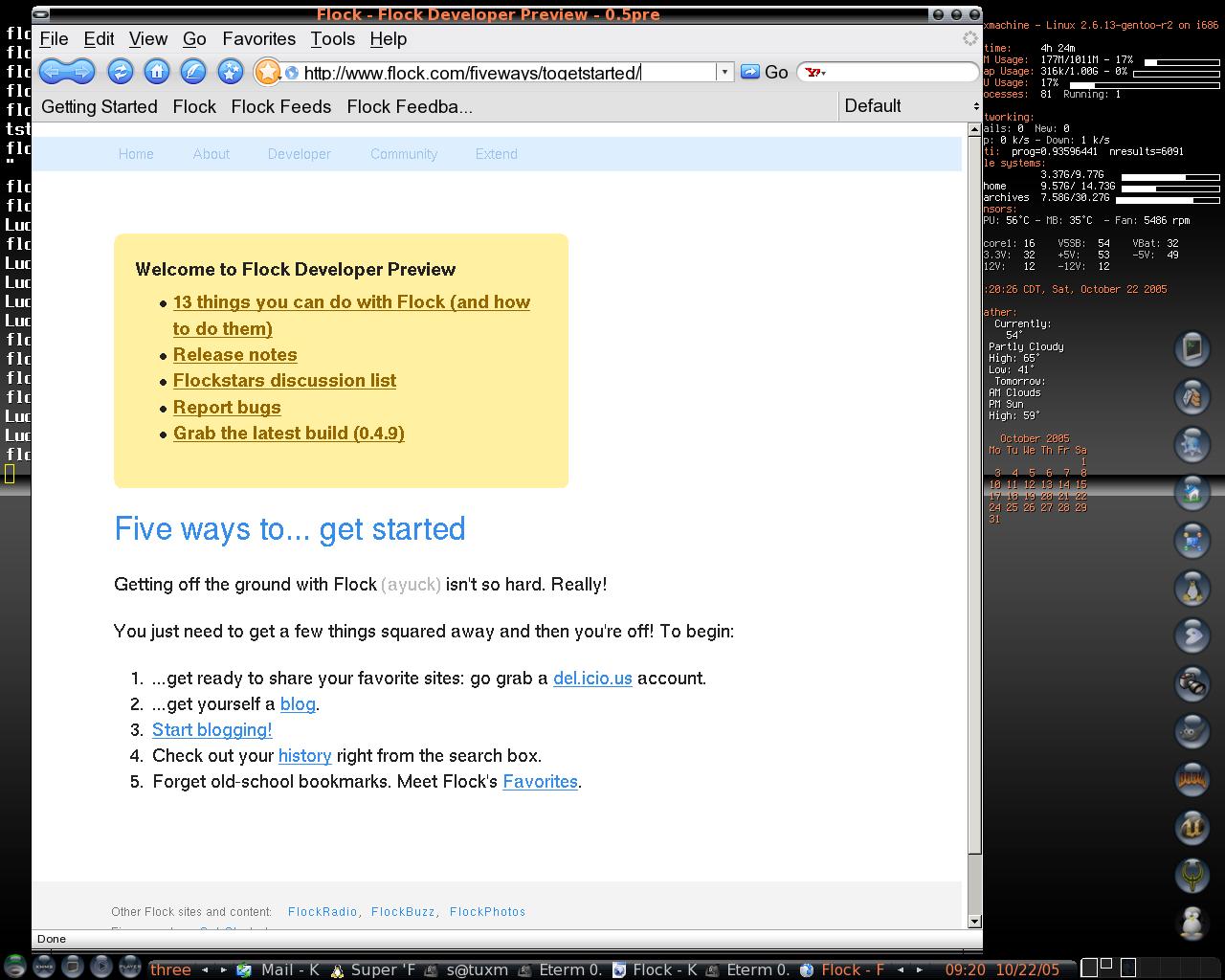
Task: Open the Help menu
Action: (388, 39)
